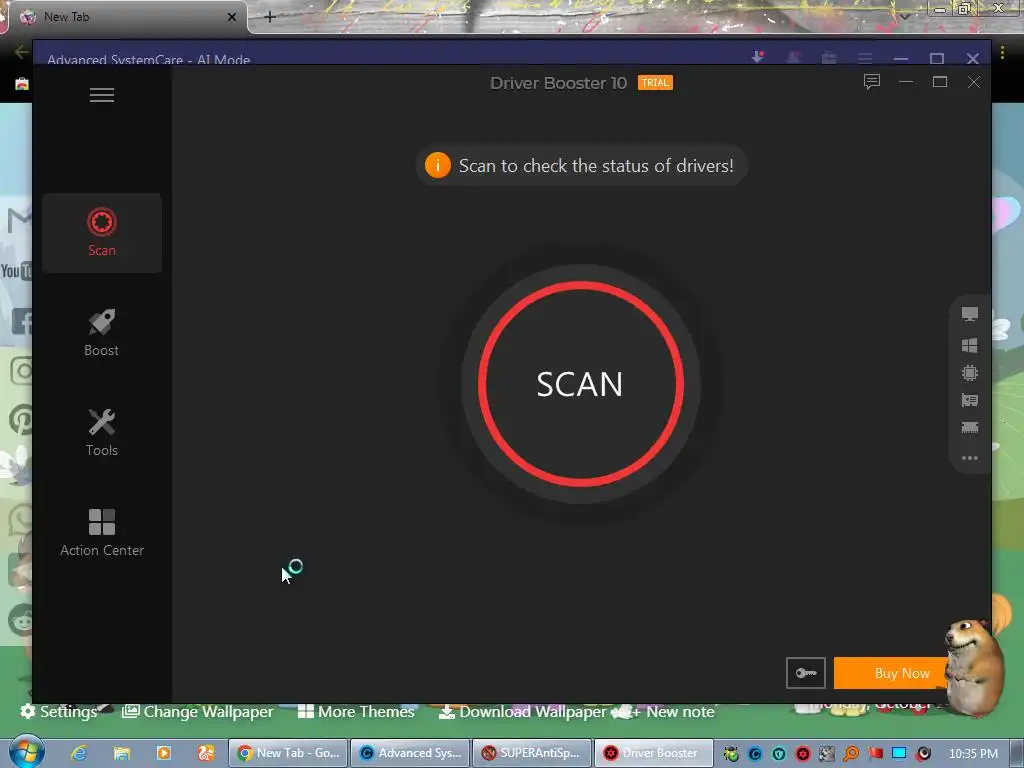Switch to New Tab - Google Chrome taskbar button
The width and height of the screenshot is (1024, 768).
click(288, 753)
